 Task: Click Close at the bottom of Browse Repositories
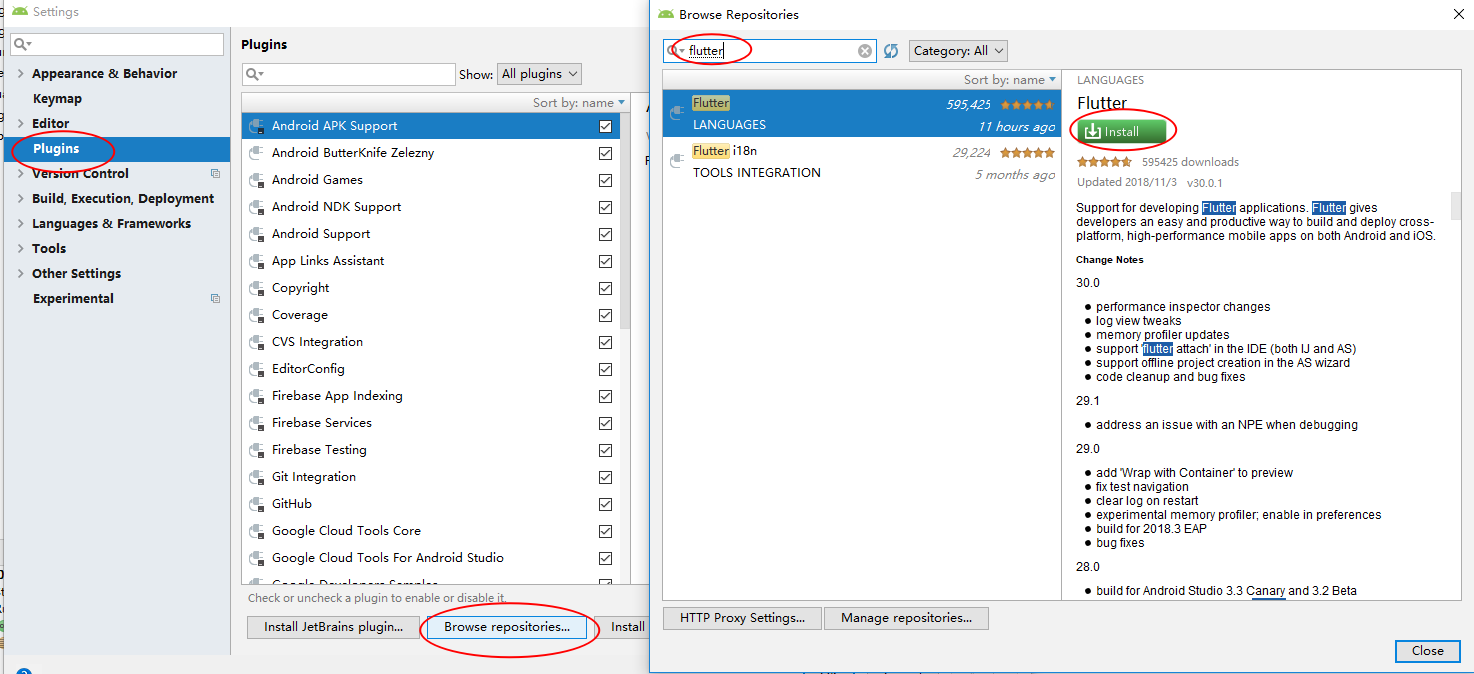[x=1427, y=651]
